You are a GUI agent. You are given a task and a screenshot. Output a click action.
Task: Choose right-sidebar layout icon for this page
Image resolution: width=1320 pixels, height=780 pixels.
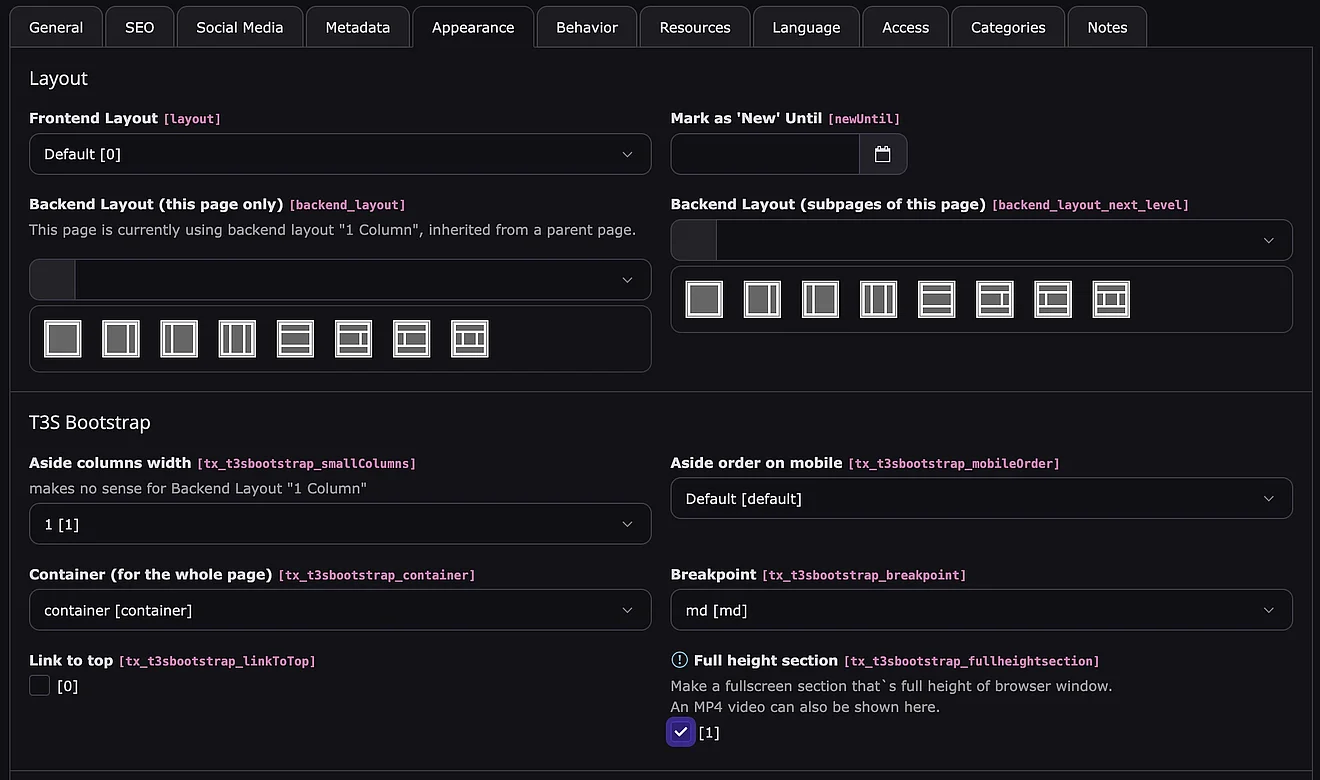tap(121, 339)
